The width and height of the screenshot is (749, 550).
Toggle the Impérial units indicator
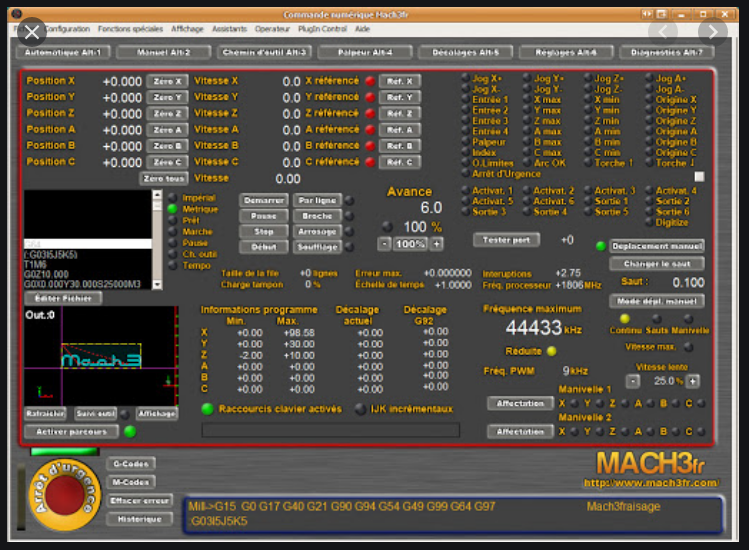172,198
